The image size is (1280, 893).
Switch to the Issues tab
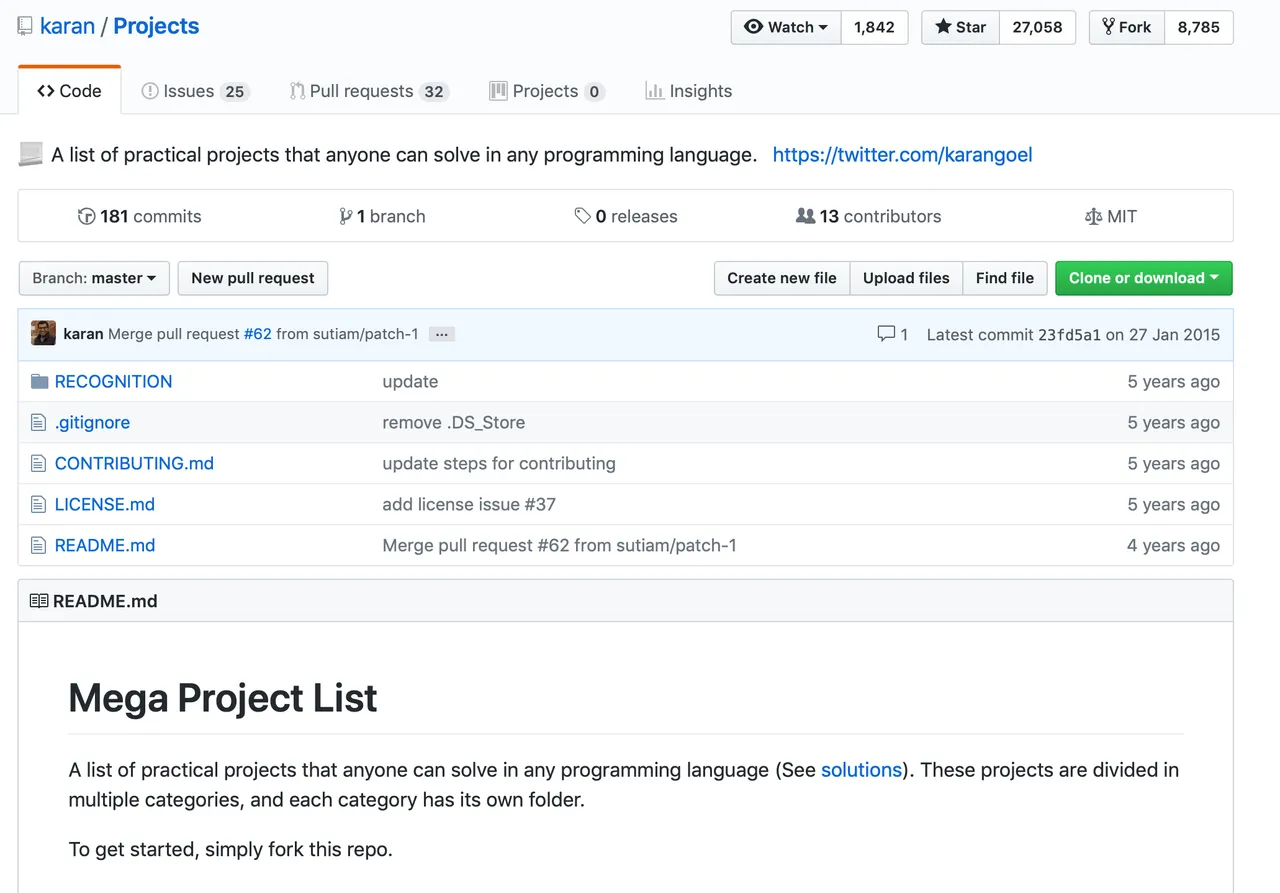point(195,91)
